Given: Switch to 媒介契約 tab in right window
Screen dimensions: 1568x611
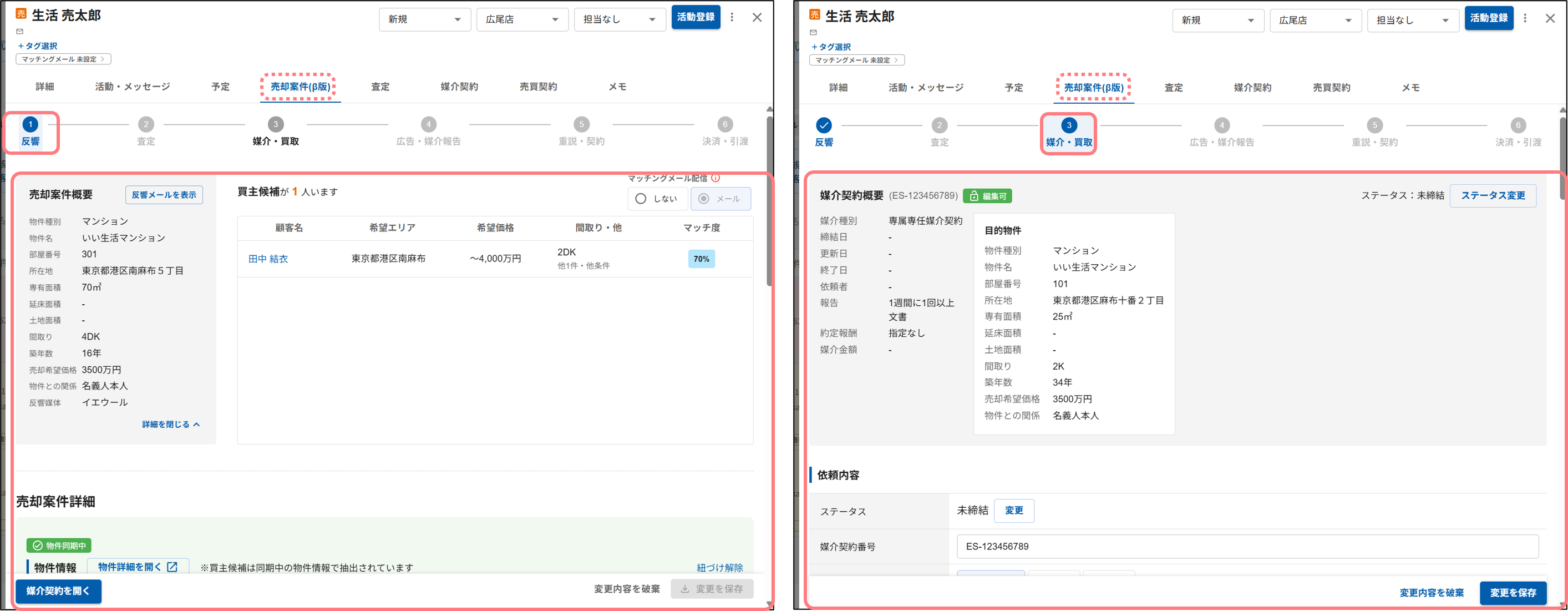Looking at the screenshot, I should (1253, 88).
